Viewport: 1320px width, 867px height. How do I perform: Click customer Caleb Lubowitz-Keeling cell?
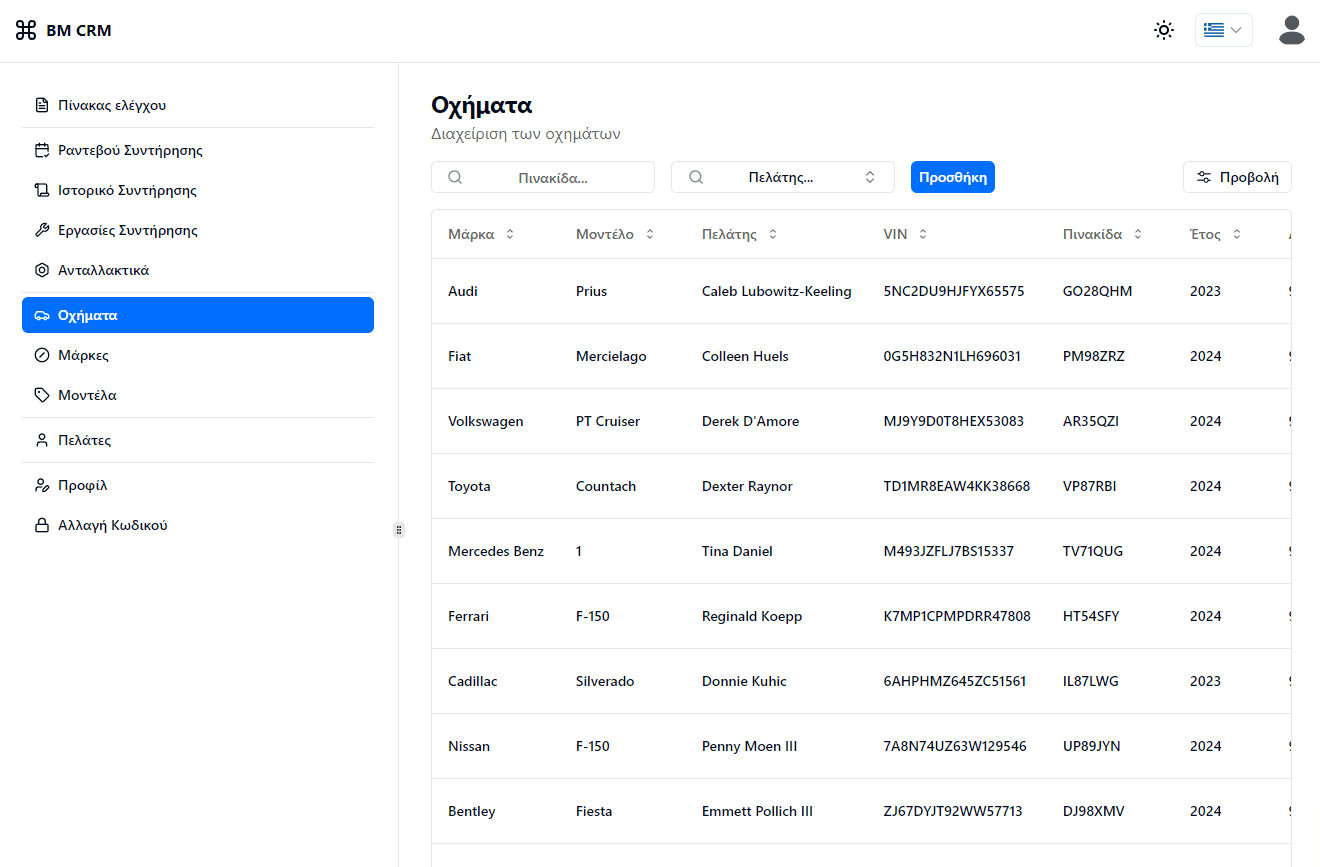(x=777, y=291)
